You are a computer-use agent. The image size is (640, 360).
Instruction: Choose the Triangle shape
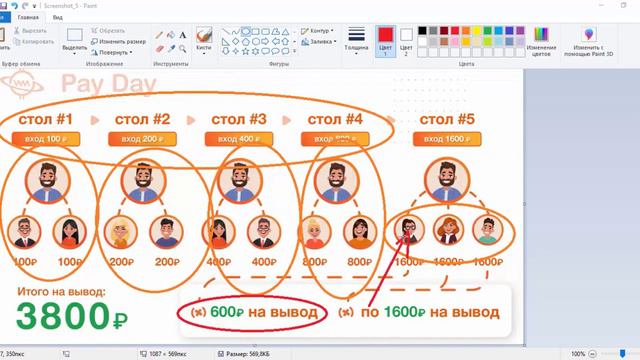click(x=285, y=32)
